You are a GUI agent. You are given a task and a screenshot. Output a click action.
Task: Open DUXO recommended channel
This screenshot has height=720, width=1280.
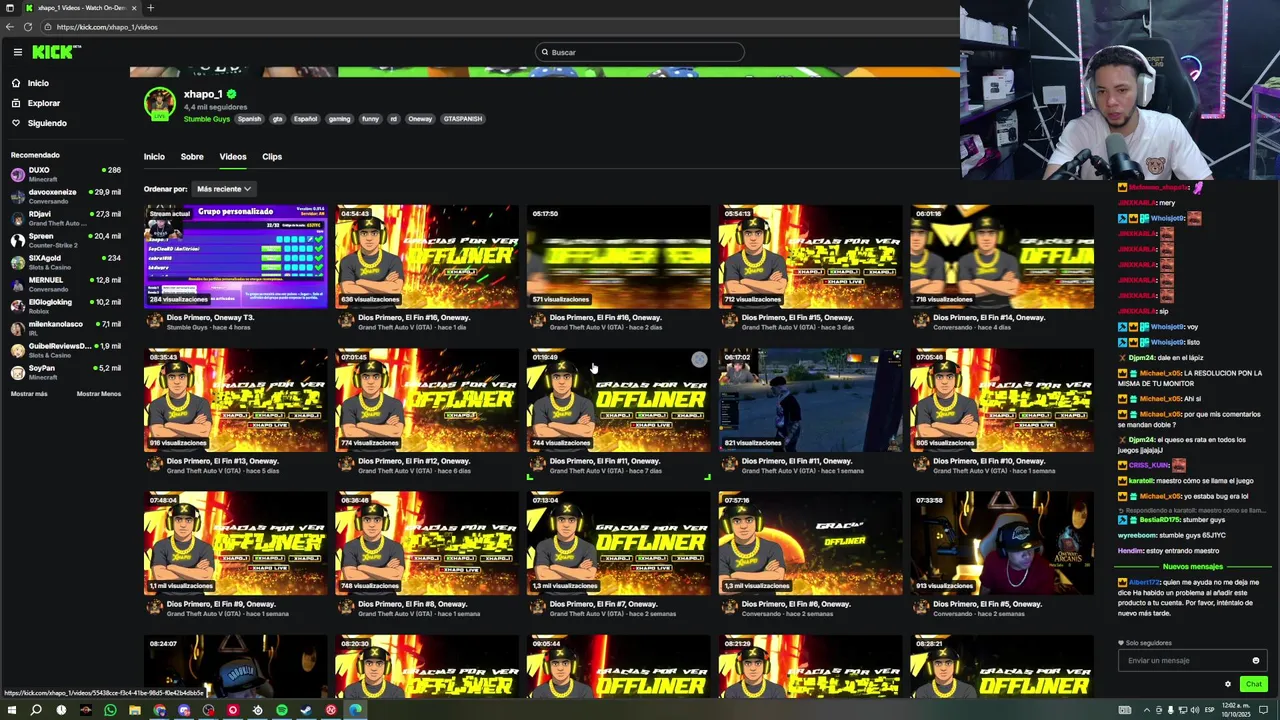click(x=65, y=174)
